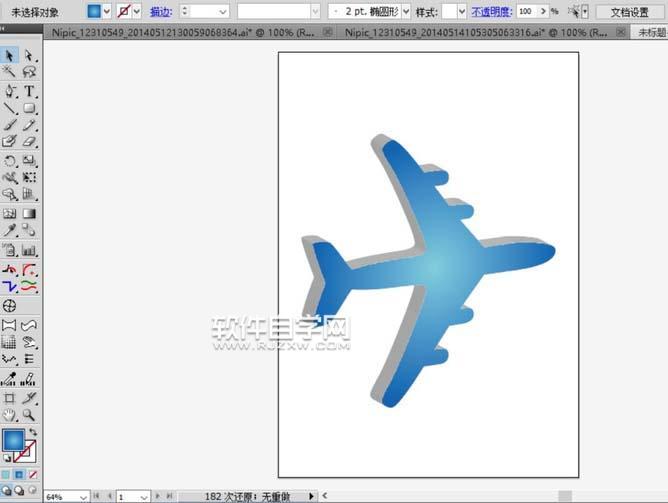Select the Zoom magnifier tool

click(29, 415)
